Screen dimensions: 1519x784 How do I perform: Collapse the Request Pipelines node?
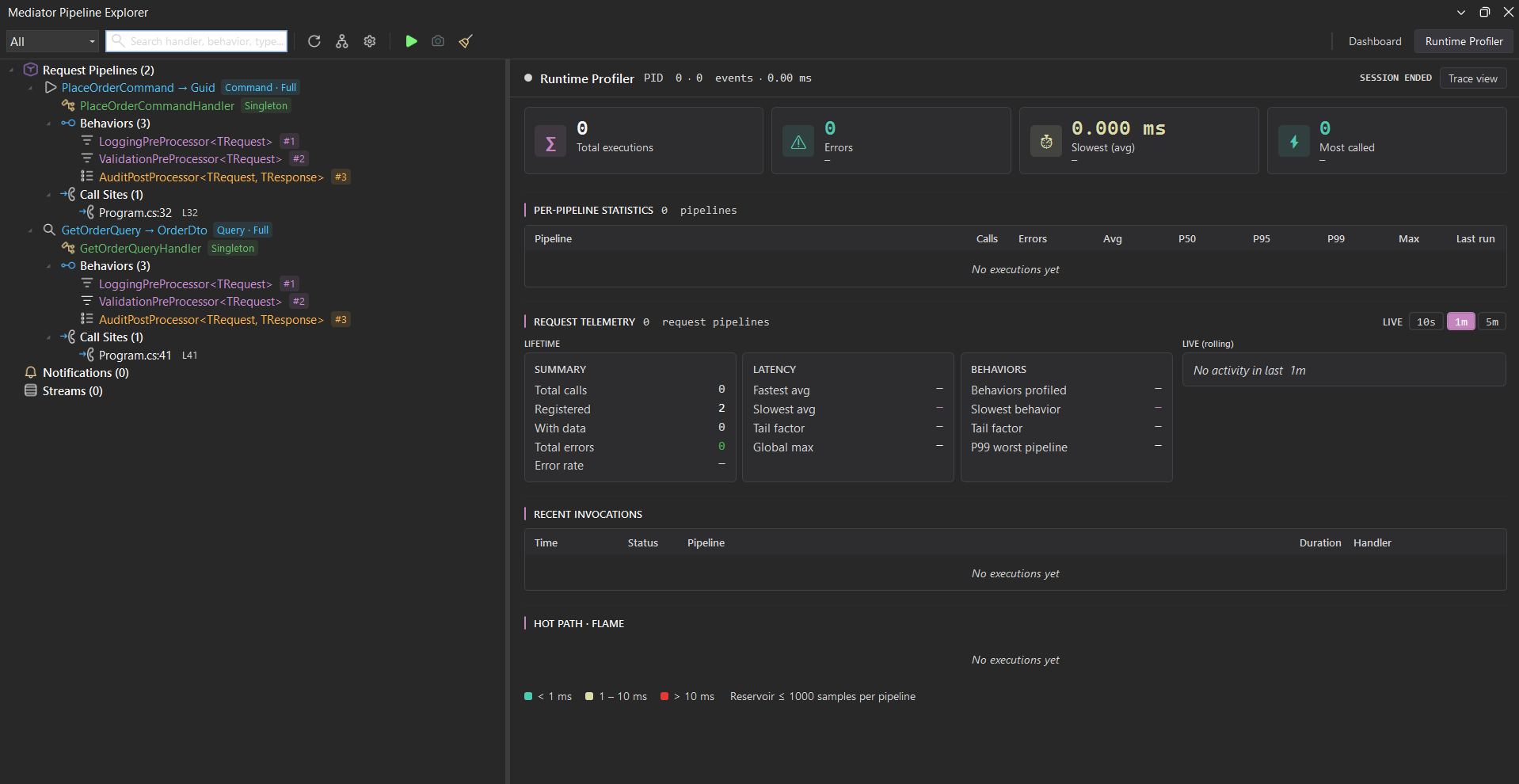pos(11,70)
